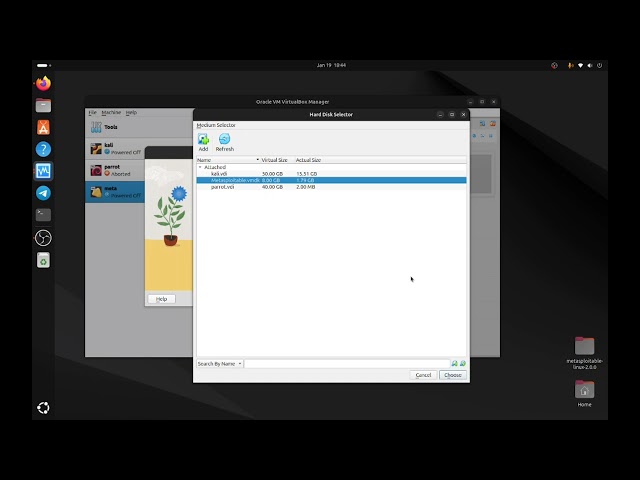Screen dimensions: 640x480
Task: Click Show Applications Ubuntu logo
Action: pyautogui.click(x=43, y=408)
